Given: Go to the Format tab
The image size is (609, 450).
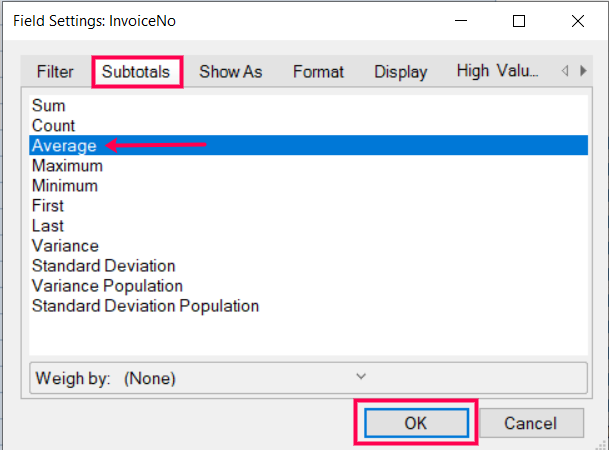Looking at the screenshot, I should [318, 71].
